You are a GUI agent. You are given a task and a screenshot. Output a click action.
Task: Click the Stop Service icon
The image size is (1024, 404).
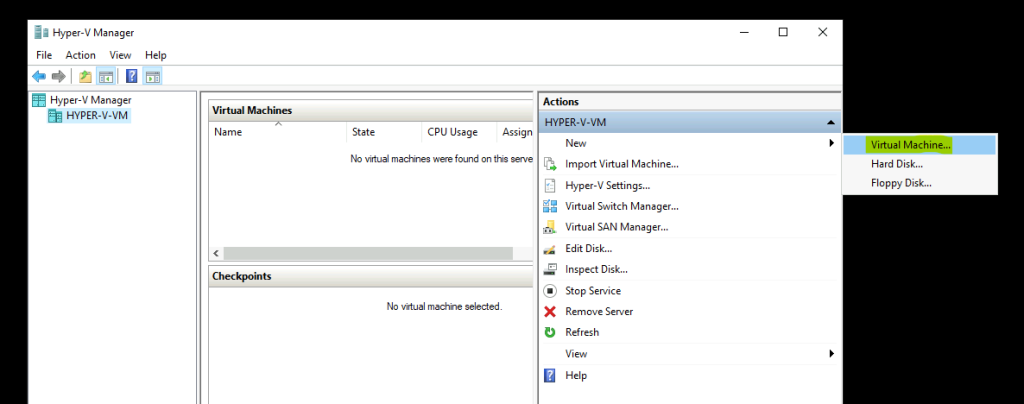coord(550,290)
